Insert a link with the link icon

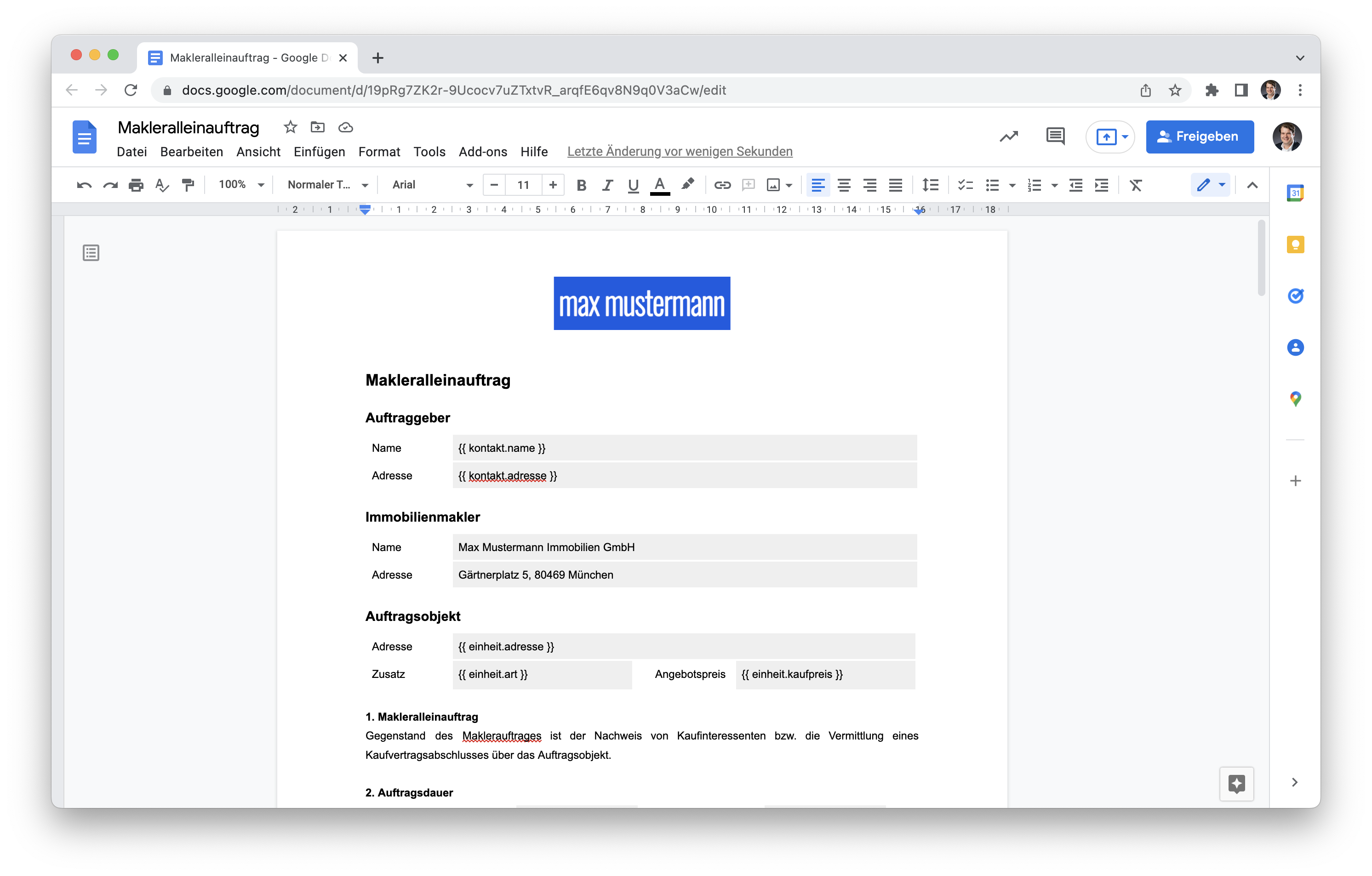[x=722, y=185]
